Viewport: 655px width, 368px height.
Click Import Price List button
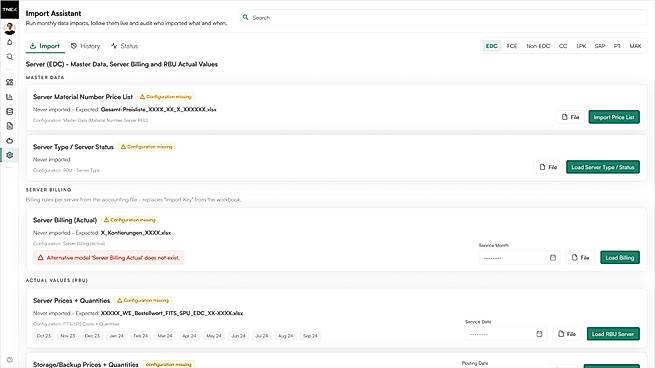pyautogui.click(x=614, y=117)
